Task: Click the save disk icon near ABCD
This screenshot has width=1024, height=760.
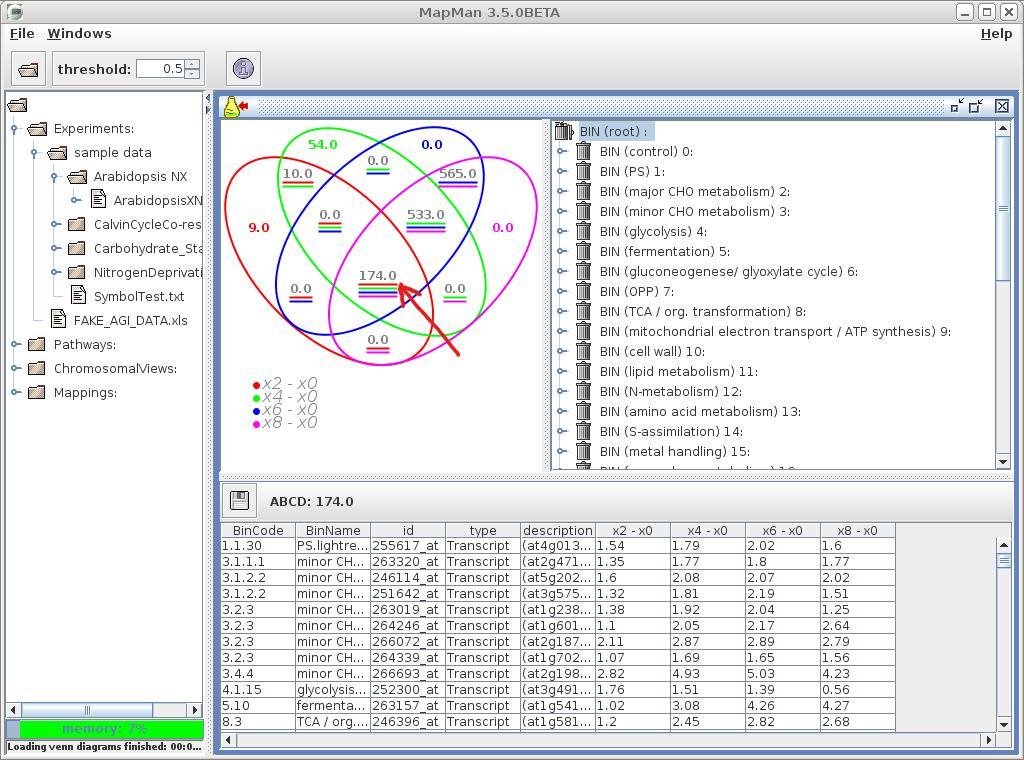Action: point(239,501)
